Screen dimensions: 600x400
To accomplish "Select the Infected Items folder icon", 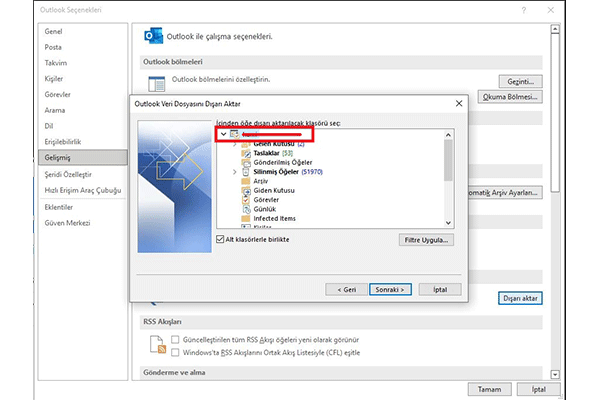I will (x=246, y=219).
